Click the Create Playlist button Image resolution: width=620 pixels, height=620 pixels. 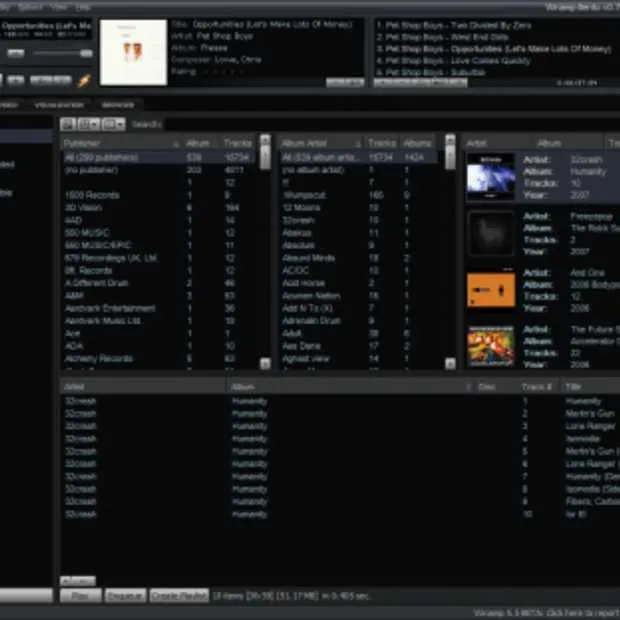tap(179, 595)
